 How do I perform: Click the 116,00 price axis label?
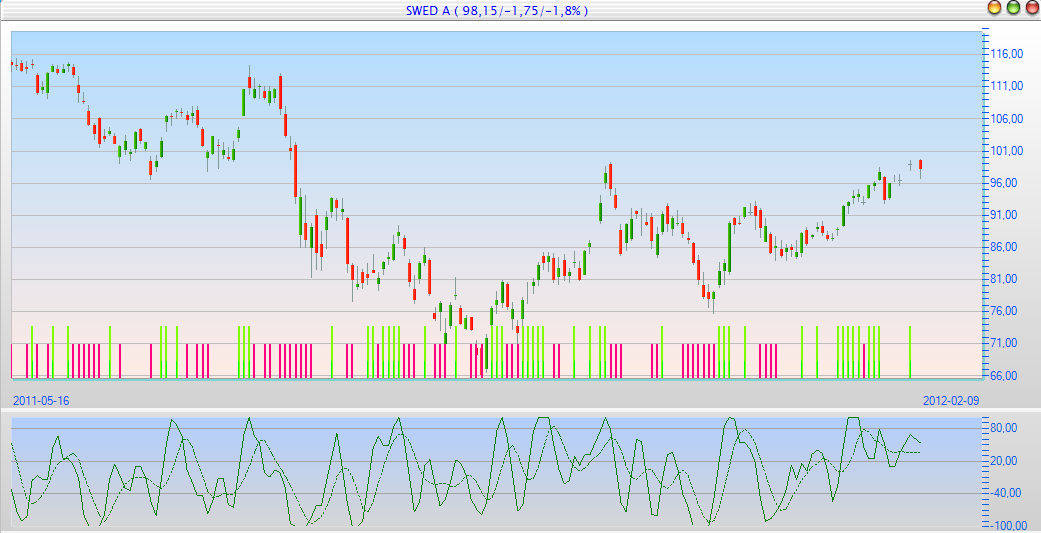1006,55
